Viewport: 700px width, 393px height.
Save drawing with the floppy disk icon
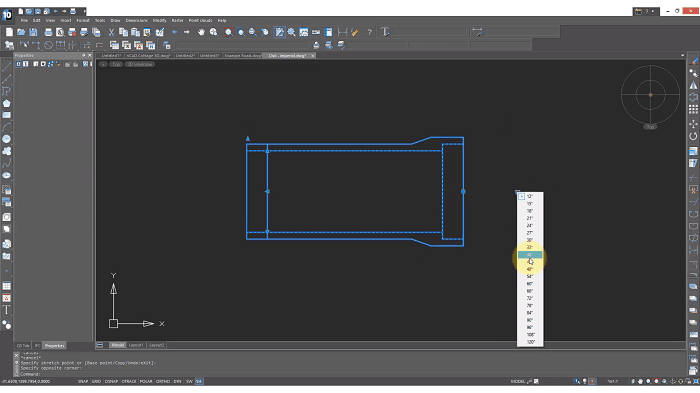click(33, 32)
